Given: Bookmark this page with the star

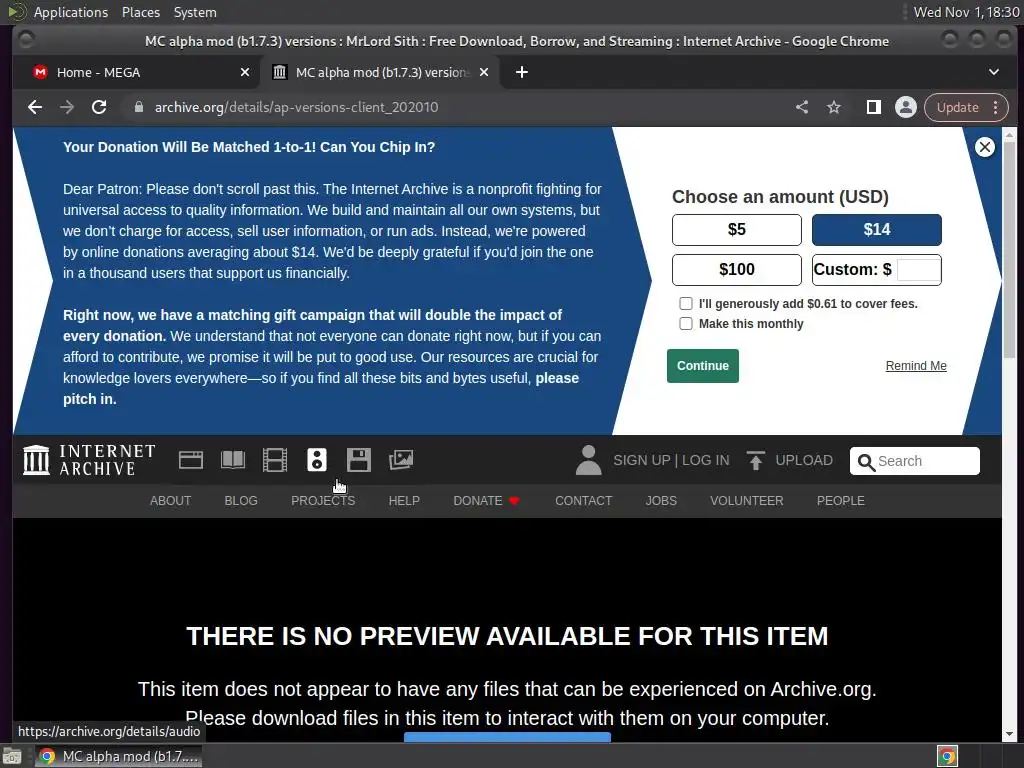Looking at the screenshot, I should (834, 107).
